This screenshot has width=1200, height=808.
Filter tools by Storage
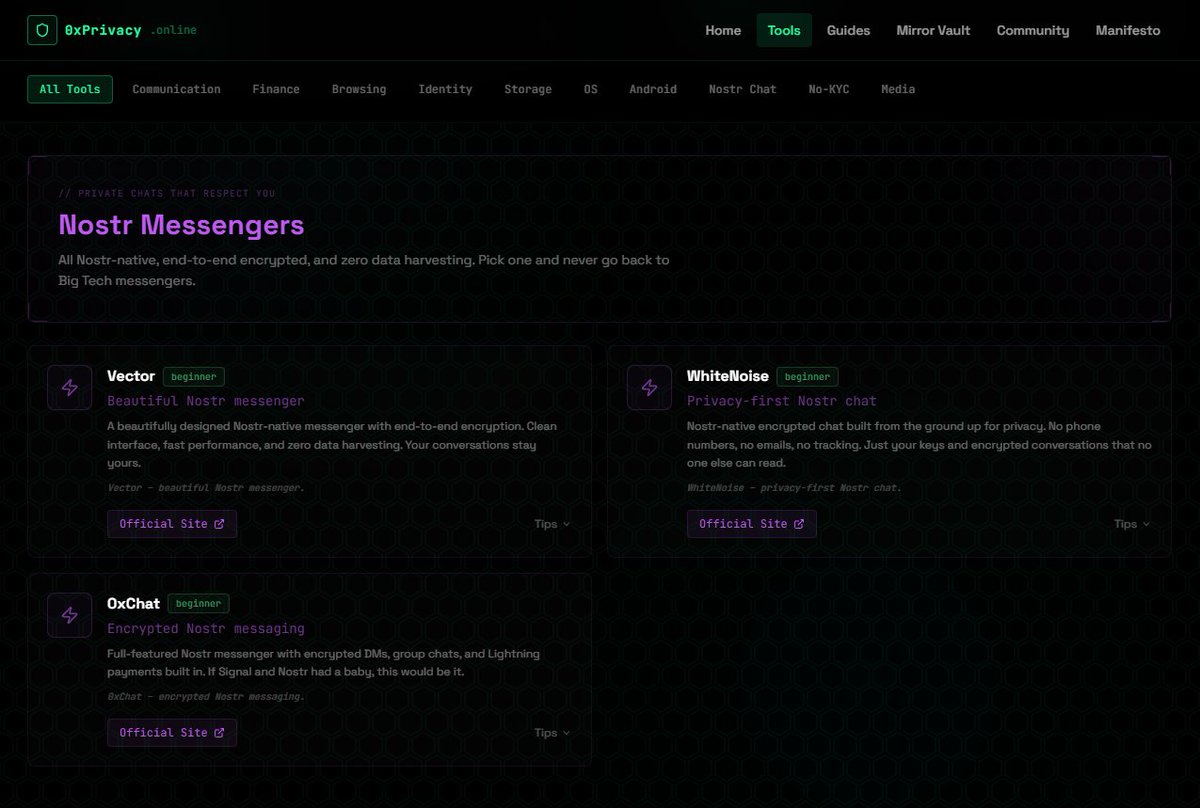click(528, 89)
